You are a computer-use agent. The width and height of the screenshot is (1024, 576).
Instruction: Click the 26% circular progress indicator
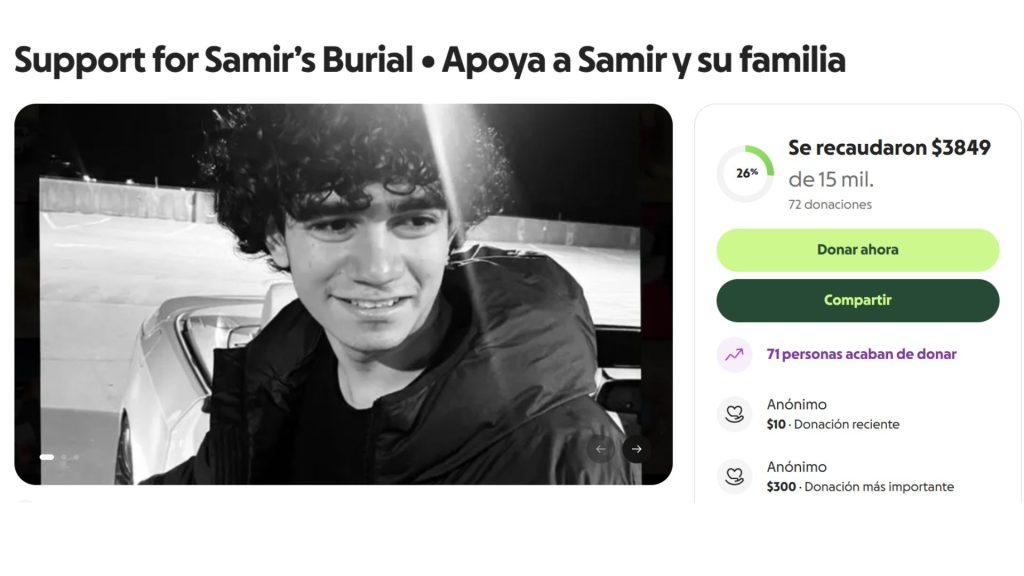746,173
